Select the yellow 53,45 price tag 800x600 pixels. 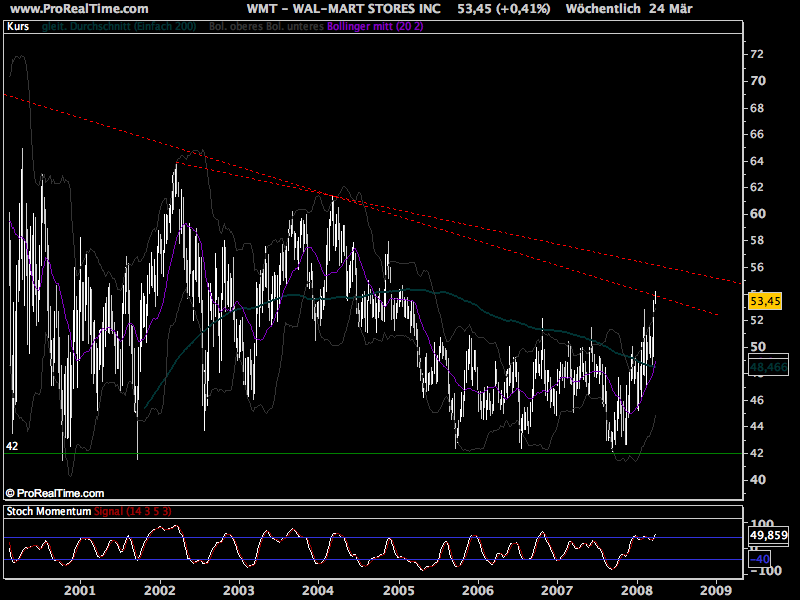(764, 299)
